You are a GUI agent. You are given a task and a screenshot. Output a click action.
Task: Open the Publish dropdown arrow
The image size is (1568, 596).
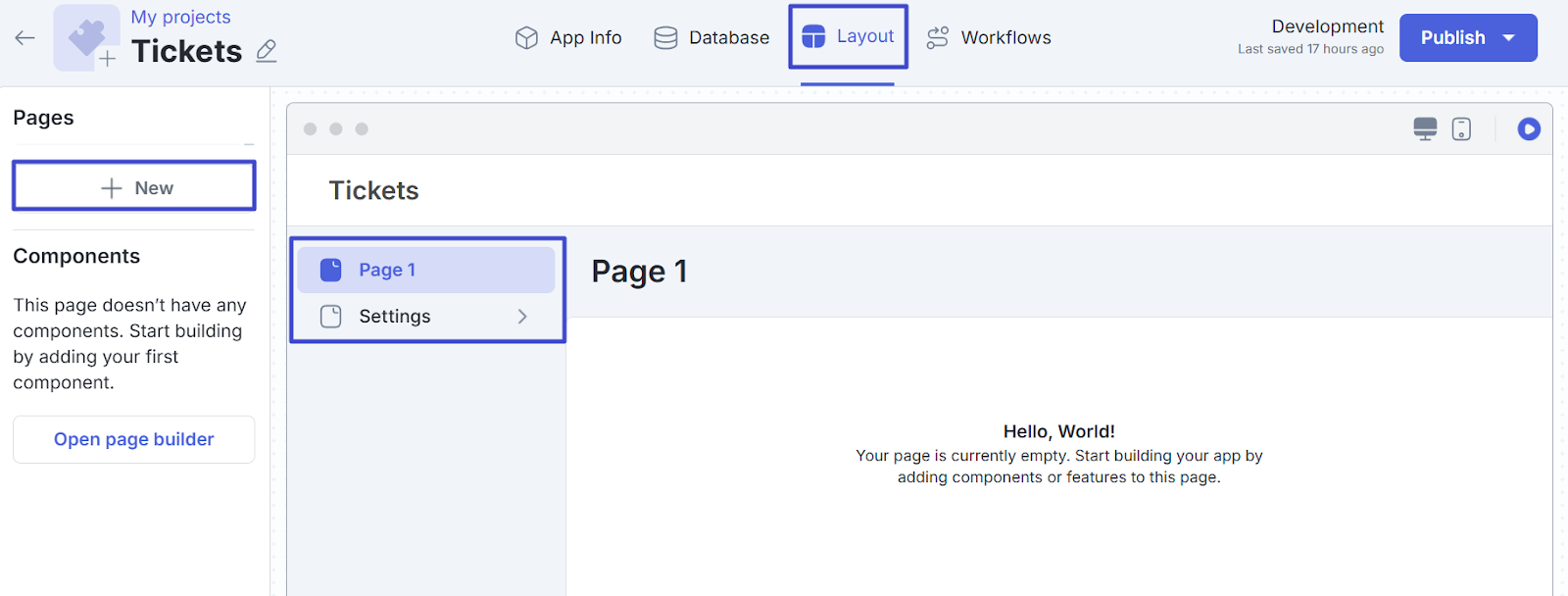pos(1509,38)
